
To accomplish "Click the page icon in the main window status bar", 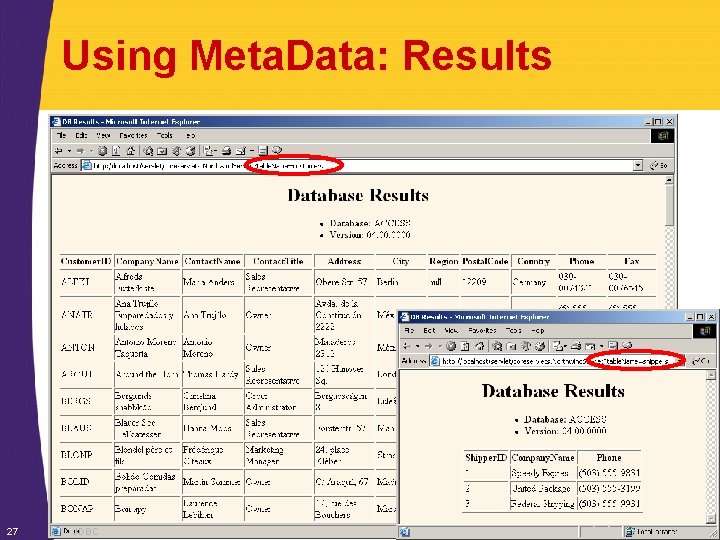I will [56, 531].
